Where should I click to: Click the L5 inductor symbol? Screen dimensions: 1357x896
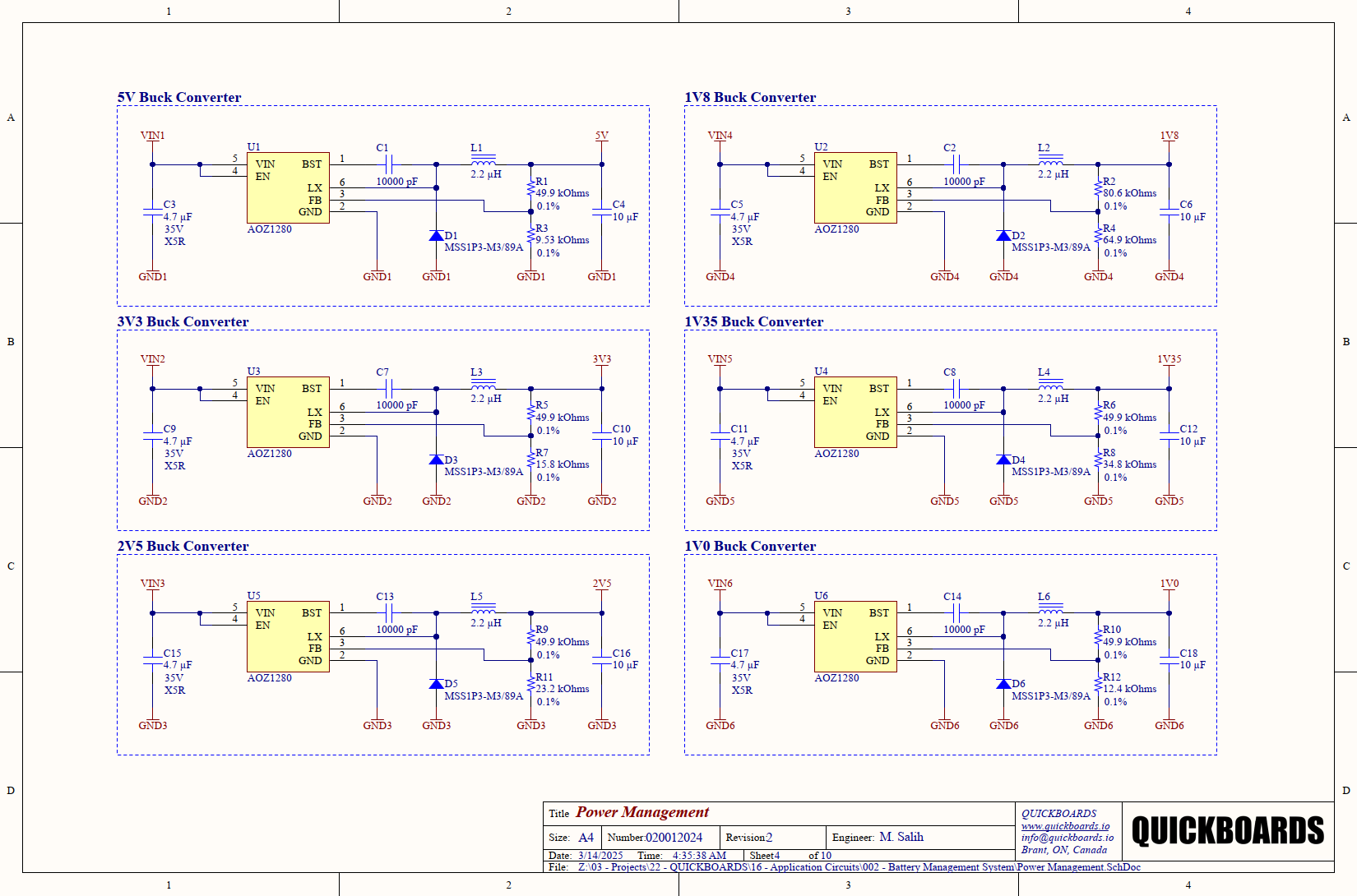pyautogui.click(x=483, y=609)
